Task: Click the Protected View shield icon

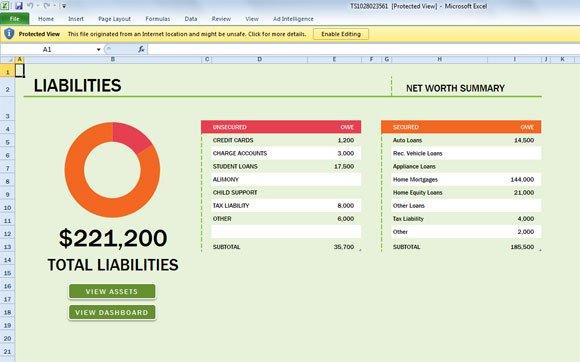Action: [x=9, y=34]
